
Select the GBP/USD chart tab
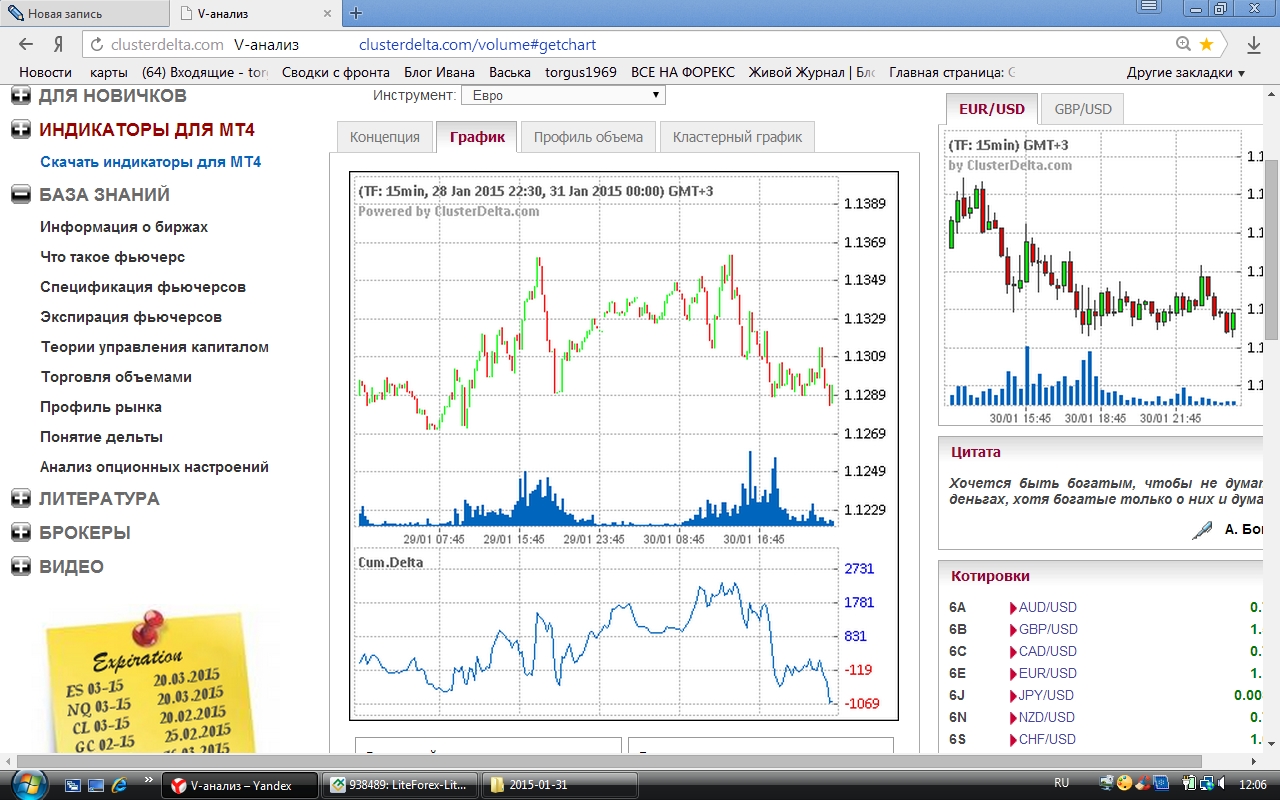click(x=1082, y=109)
